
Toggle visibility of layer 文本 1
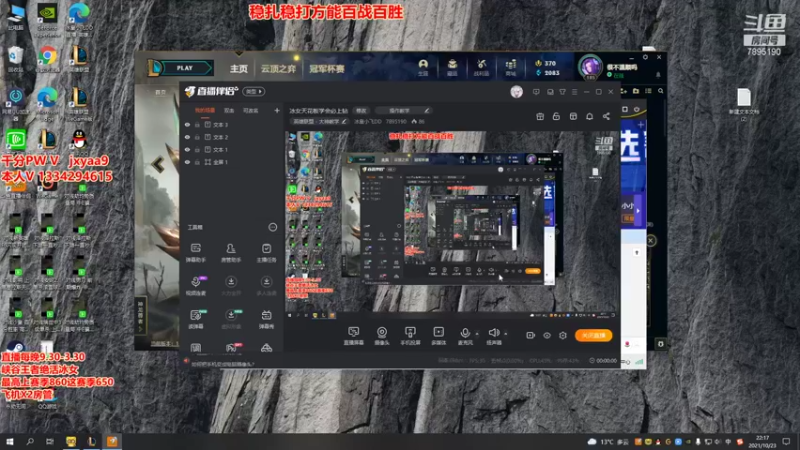coord(187,149)
